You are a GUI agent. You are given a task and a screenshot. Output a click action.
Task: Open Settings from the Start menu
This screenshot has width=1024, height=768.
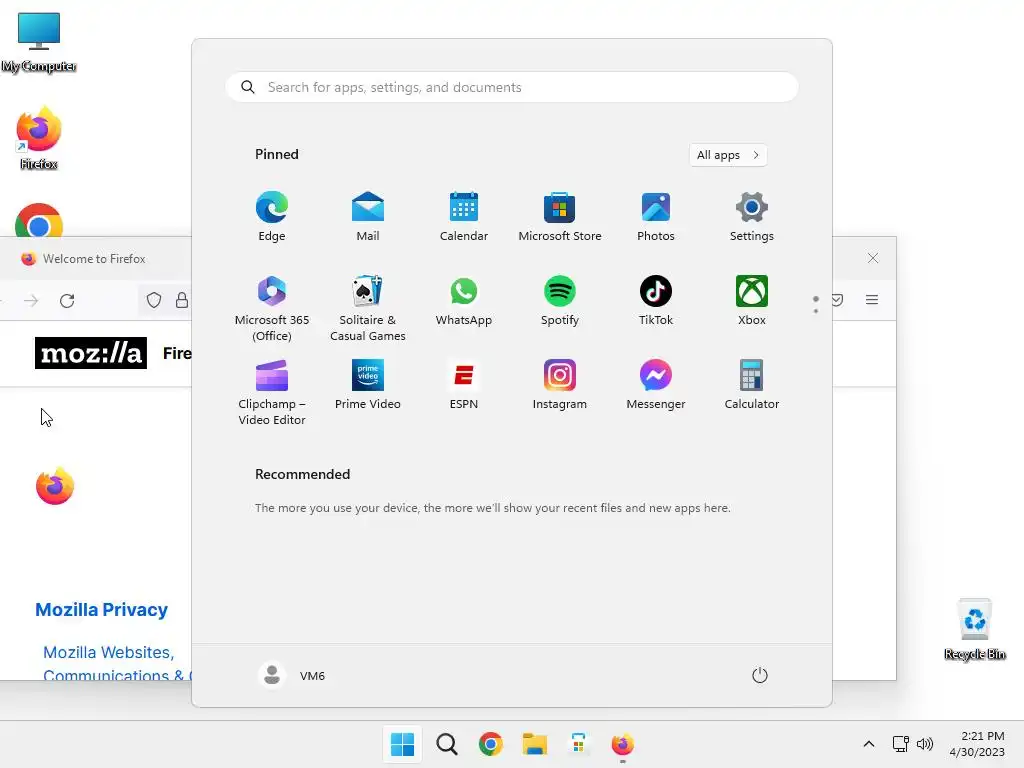tap(752, 217)
